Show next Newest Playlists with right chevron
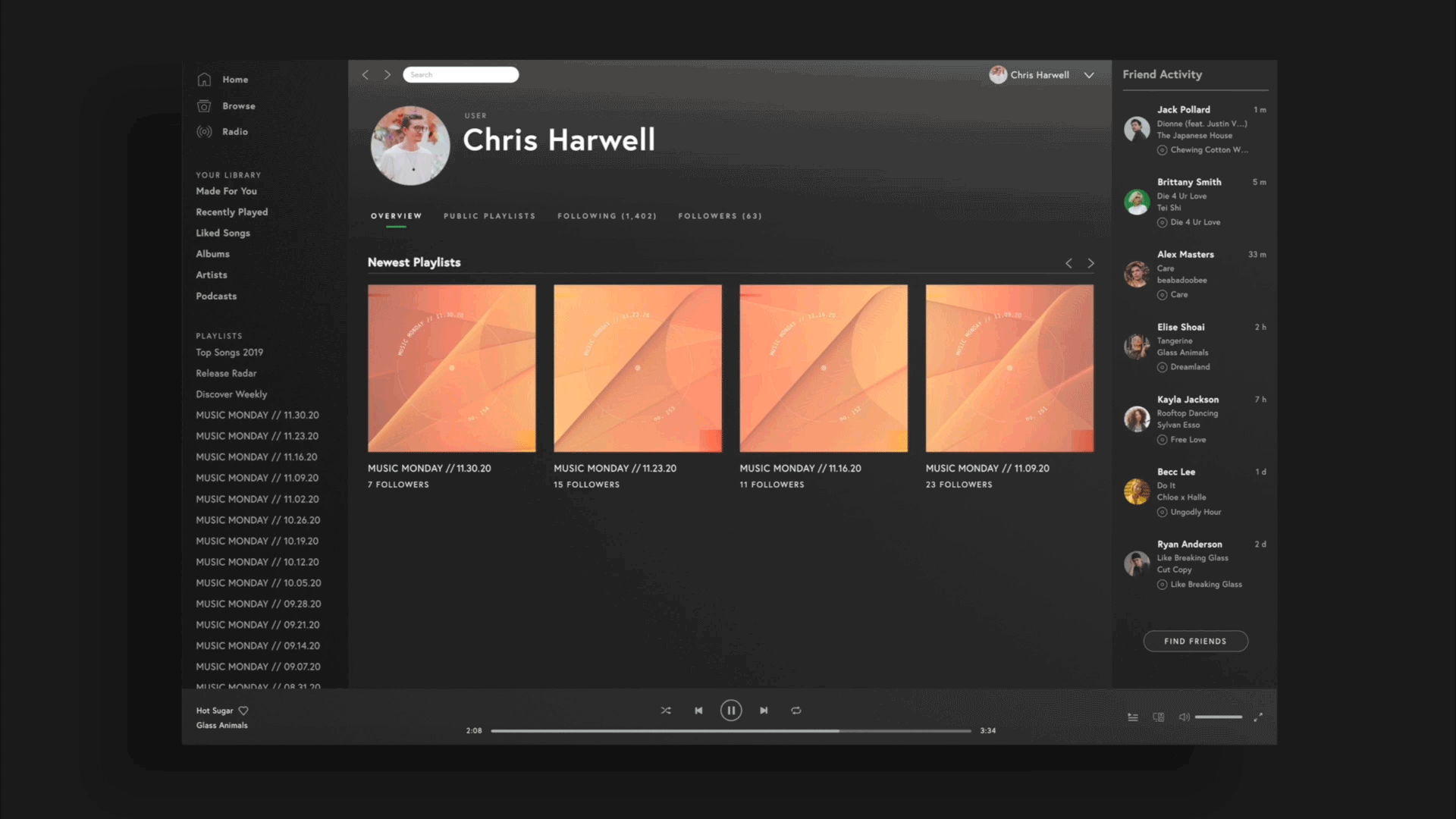This screenshot has height=819, width=1456. [x=1091, y=263]
